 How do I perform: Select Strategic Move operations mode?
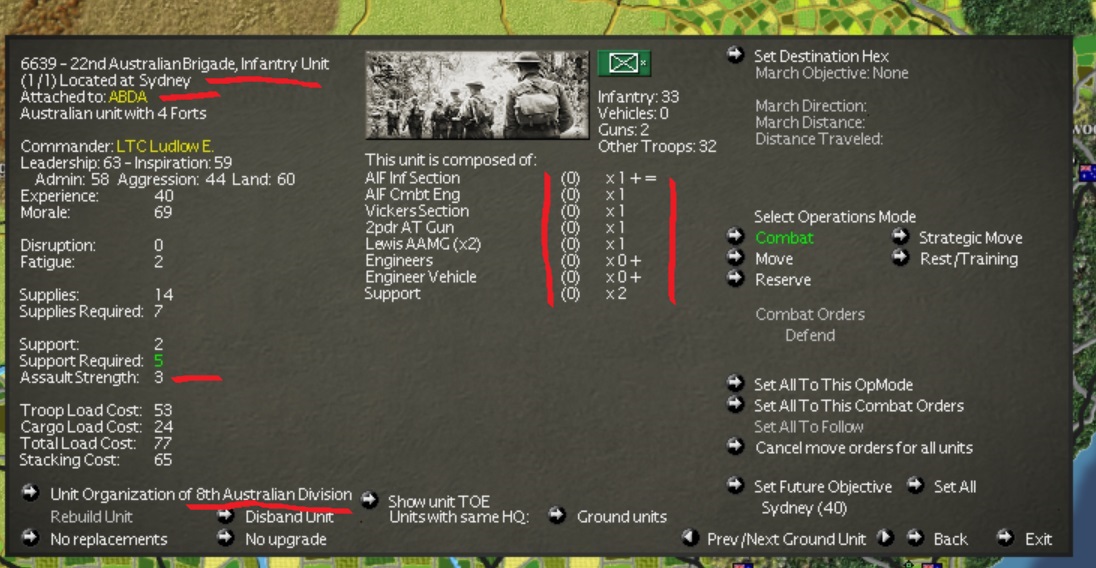pos(970,238)
